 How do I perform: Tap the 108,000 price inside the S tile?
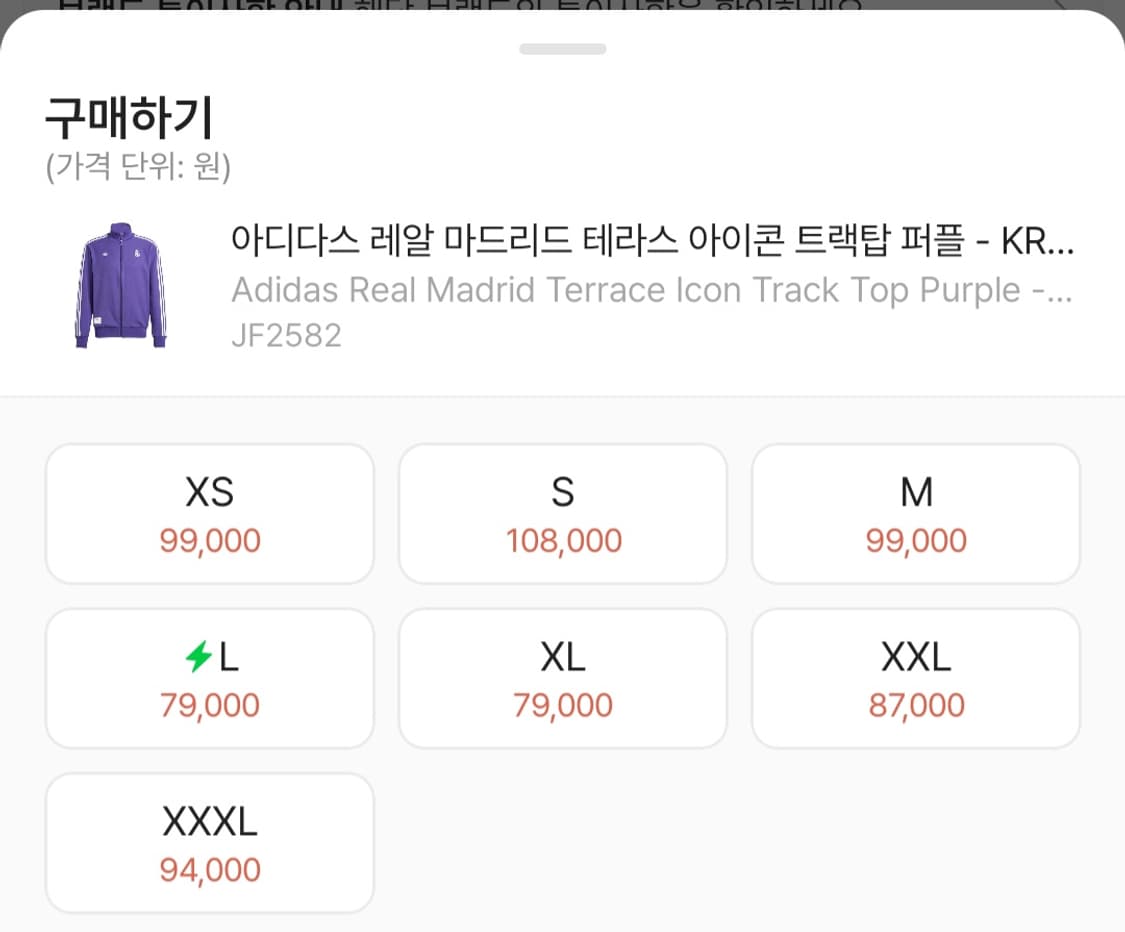point(562,540)
